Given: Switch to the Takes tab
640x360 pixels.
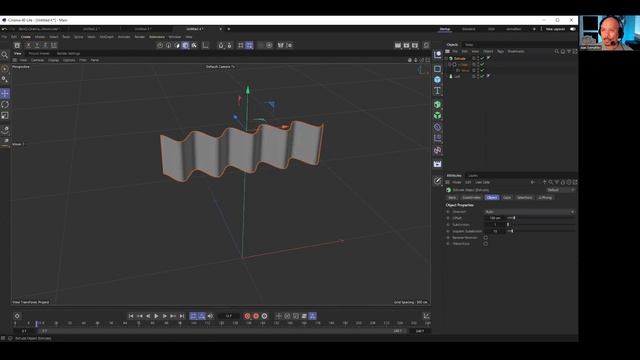Looking at the screenshot, I should pos(469,44).
